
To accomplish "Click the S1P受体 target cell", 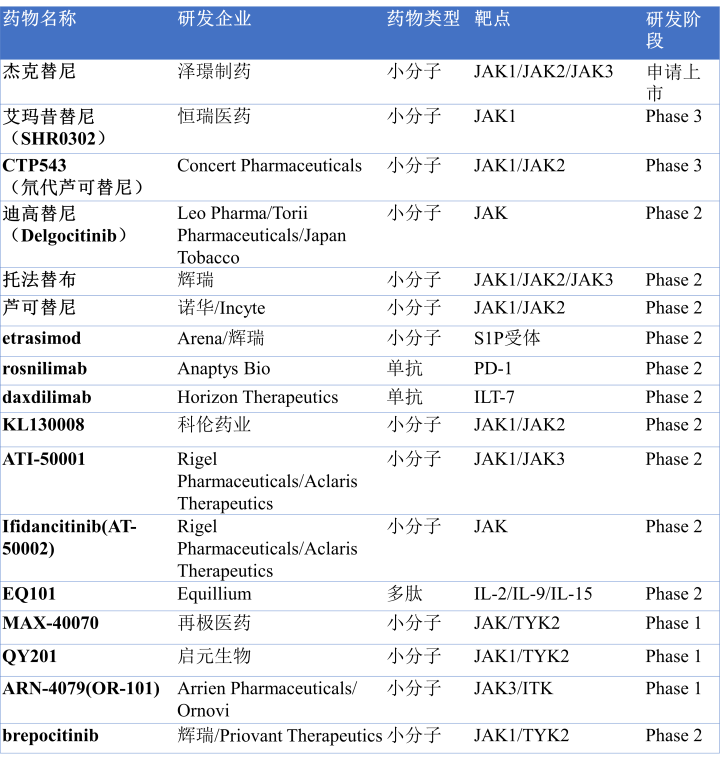I will [x=507, y=338].
